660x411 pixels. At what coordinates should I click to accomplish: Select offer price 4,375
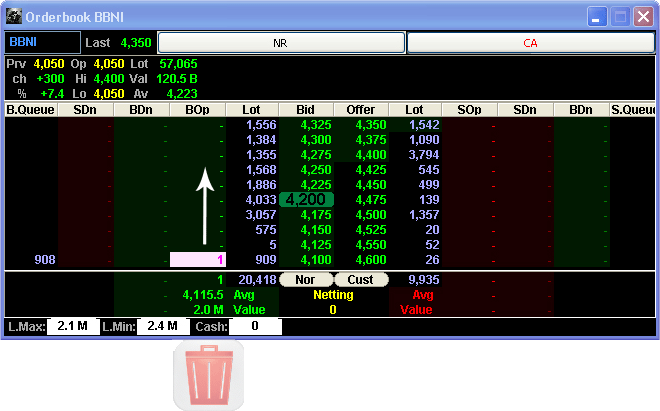point(371,140)
